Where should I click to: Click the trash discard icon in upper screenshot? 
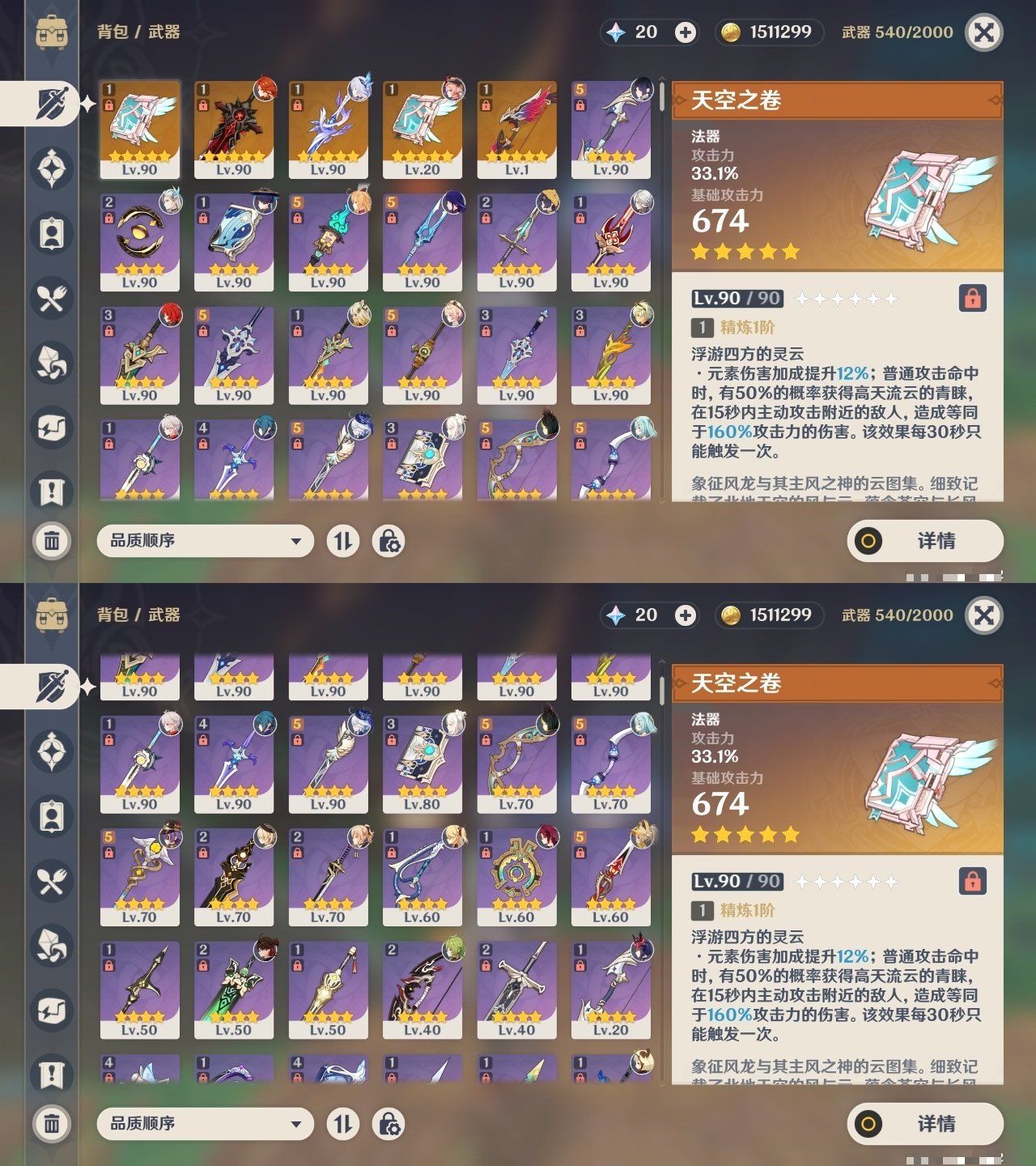[52, 540]
